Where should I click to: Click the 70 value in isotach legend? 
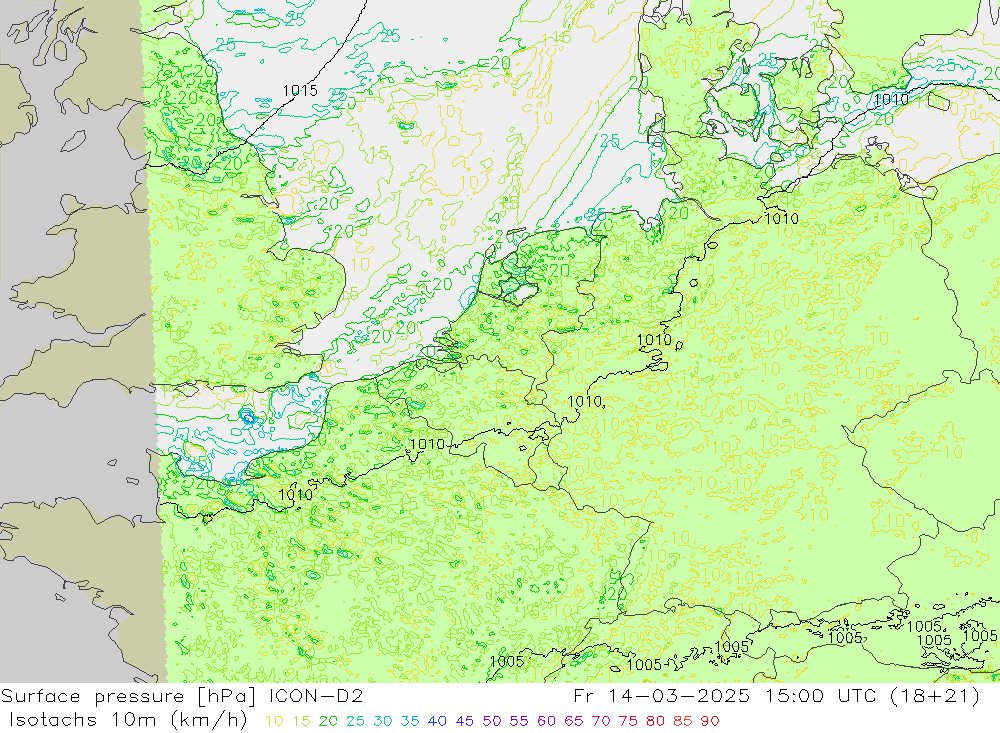(x=601, y=722)
